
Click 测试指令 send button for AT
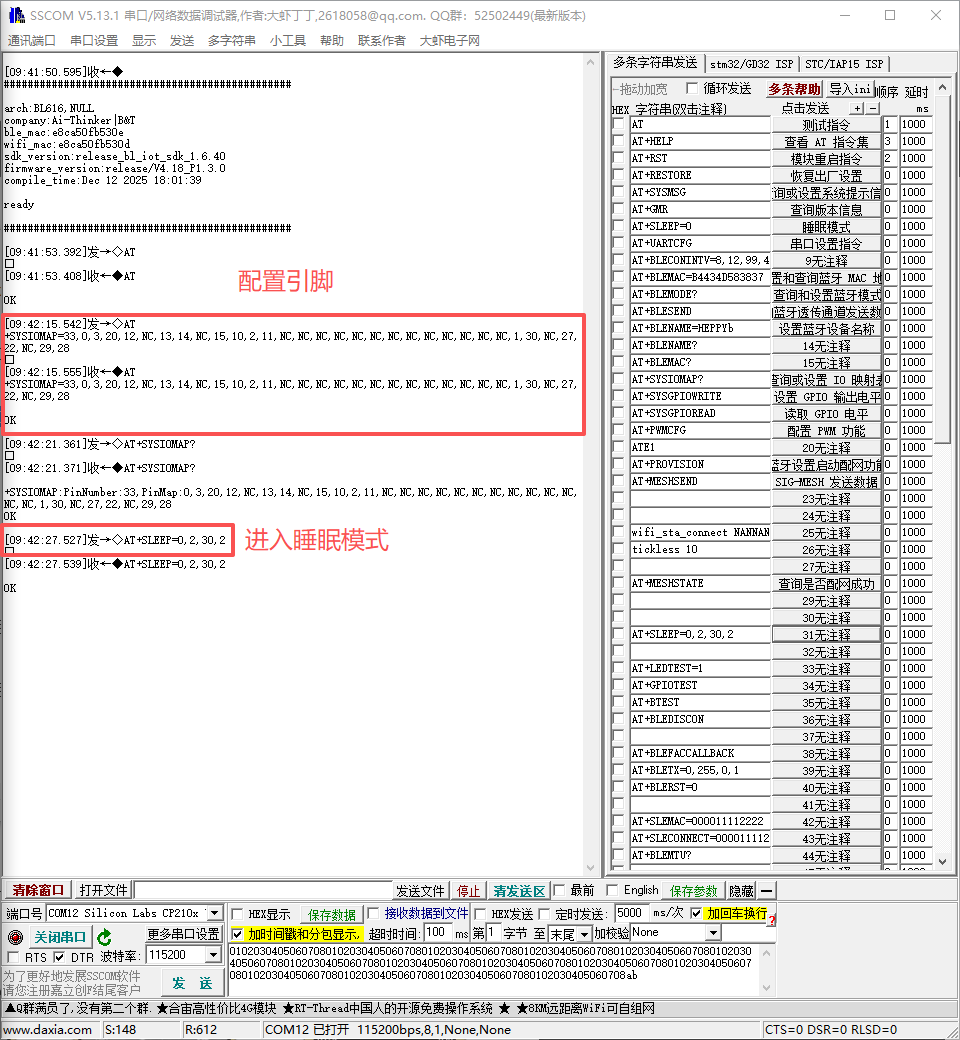click(826, 125)
